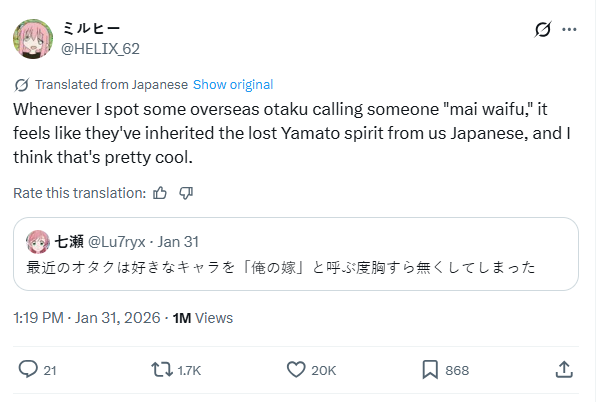Like the tweet with heart icon
This screenshot has height=402, width=605.
click(296, 369)
